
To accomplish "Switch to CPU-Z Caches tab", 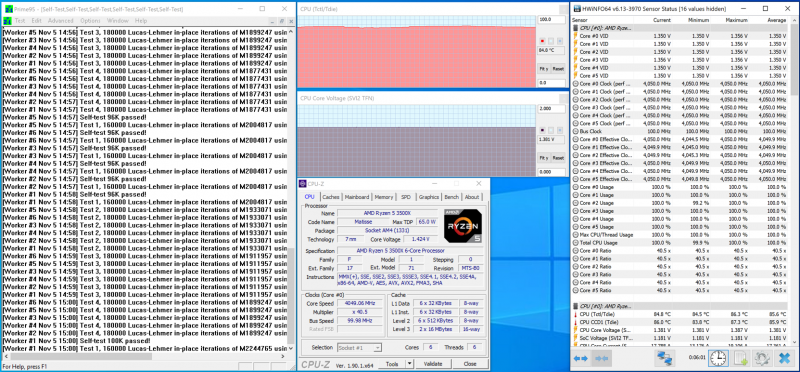I will click(331, 197).
